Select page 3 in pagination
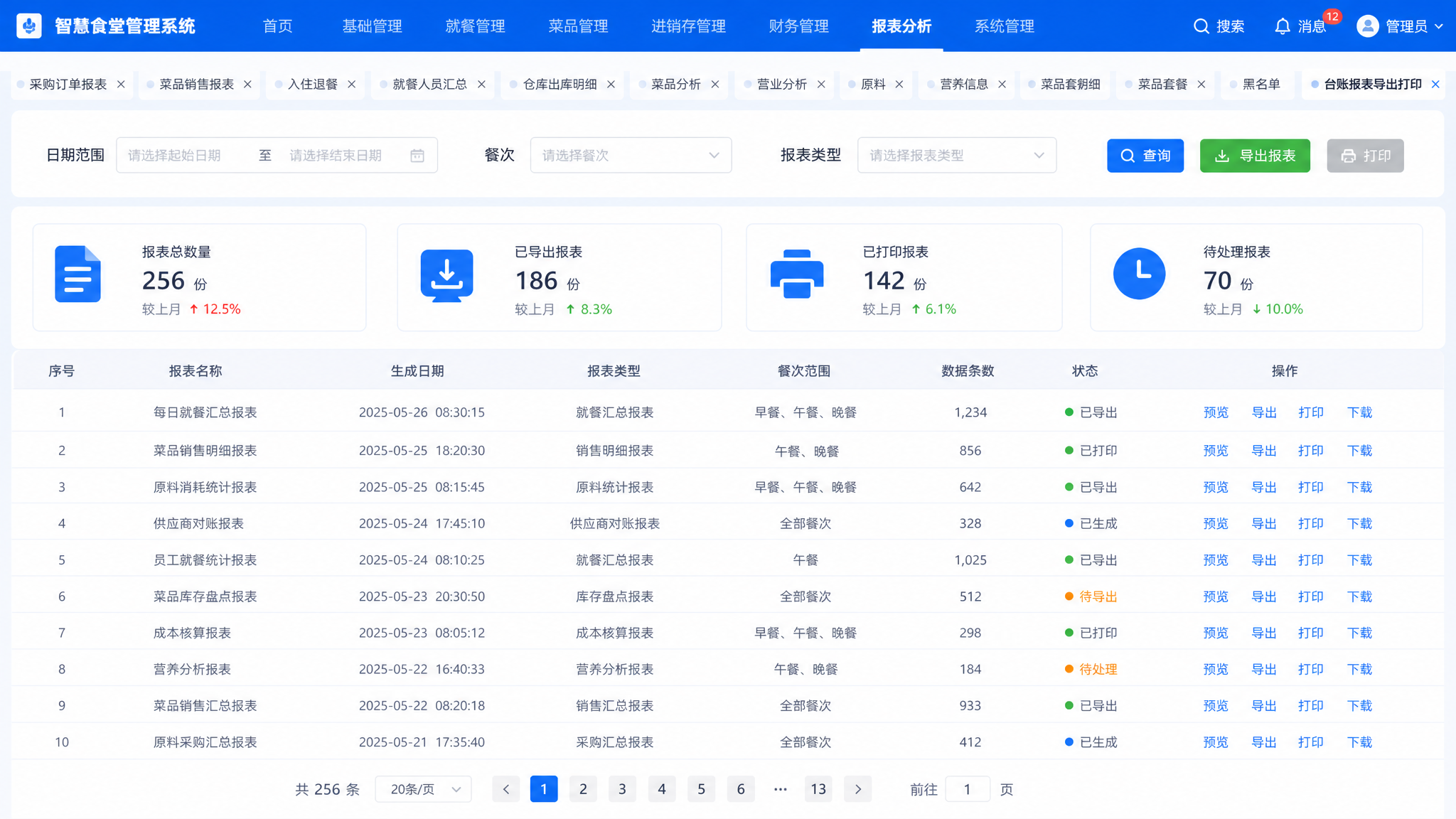Viewport: 1456px width, 819px height. [x=622, y=789]
